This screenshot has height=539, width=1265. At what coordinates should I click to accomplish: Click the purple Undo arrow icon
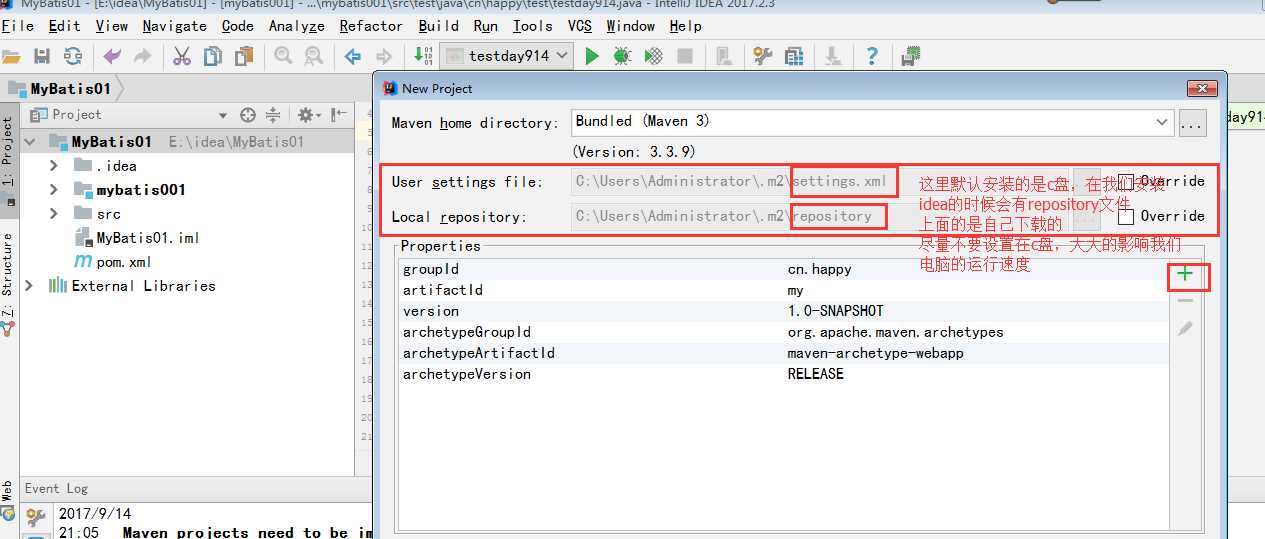[111, 56]
